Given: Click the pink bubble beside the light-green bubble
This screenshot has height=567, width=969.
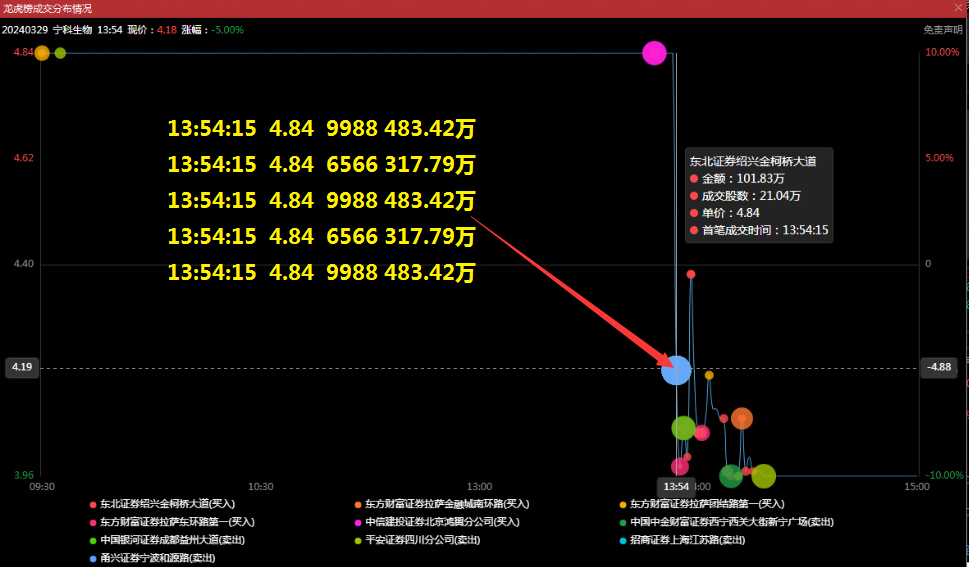Looking at the screenshot, I should [x=701, y=433].
